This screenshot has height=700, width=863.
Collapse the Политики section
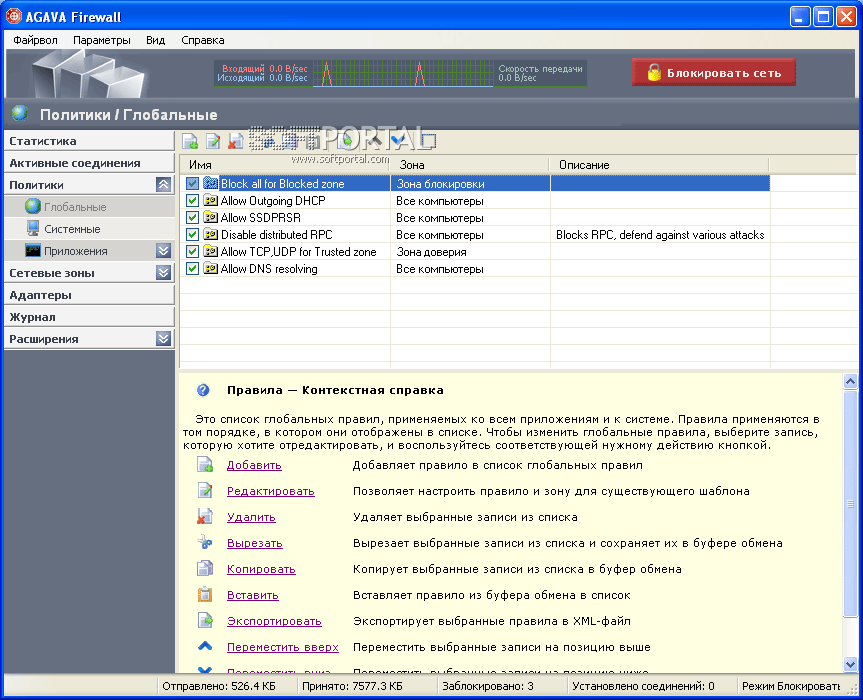pyautogui.click(x=164, y=185)
